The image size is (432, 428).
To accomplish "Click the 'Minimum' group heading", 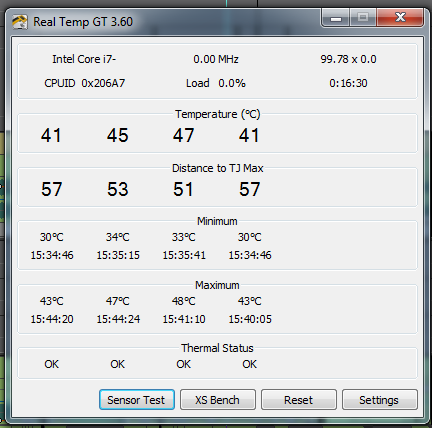I will point(217,221).
